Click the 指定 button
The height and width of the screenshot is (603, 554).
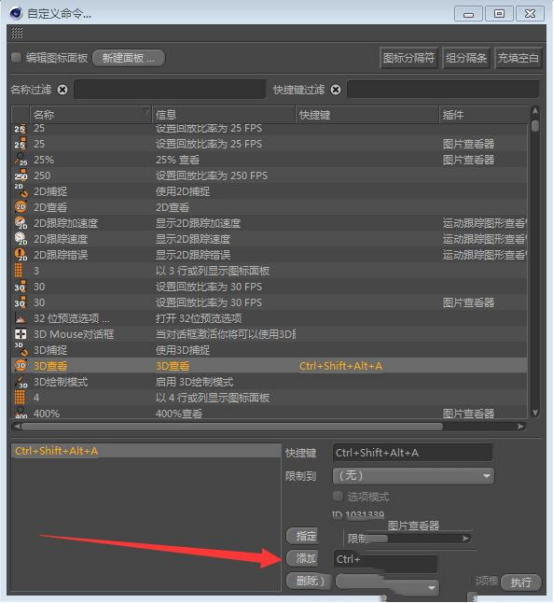(x=302, y=535)
